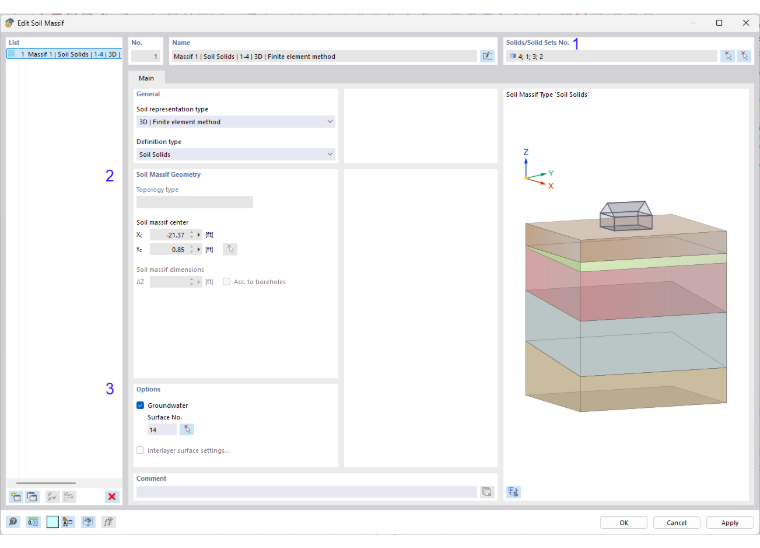Click the list horizontal scrollbar
The width and height of the screenshot is (760, 548).
click(x=46, y=483)
